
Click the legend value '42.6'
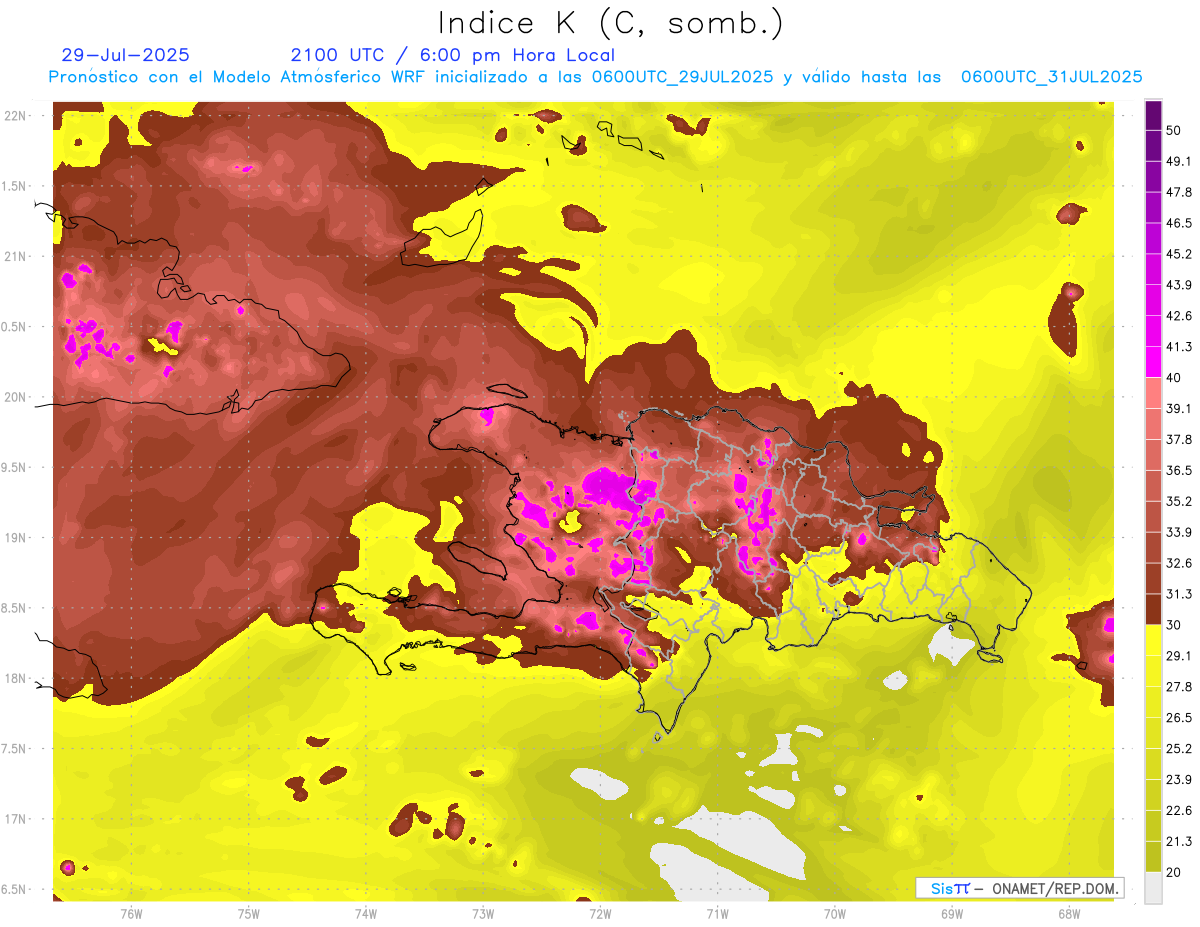pos(1178,316)
